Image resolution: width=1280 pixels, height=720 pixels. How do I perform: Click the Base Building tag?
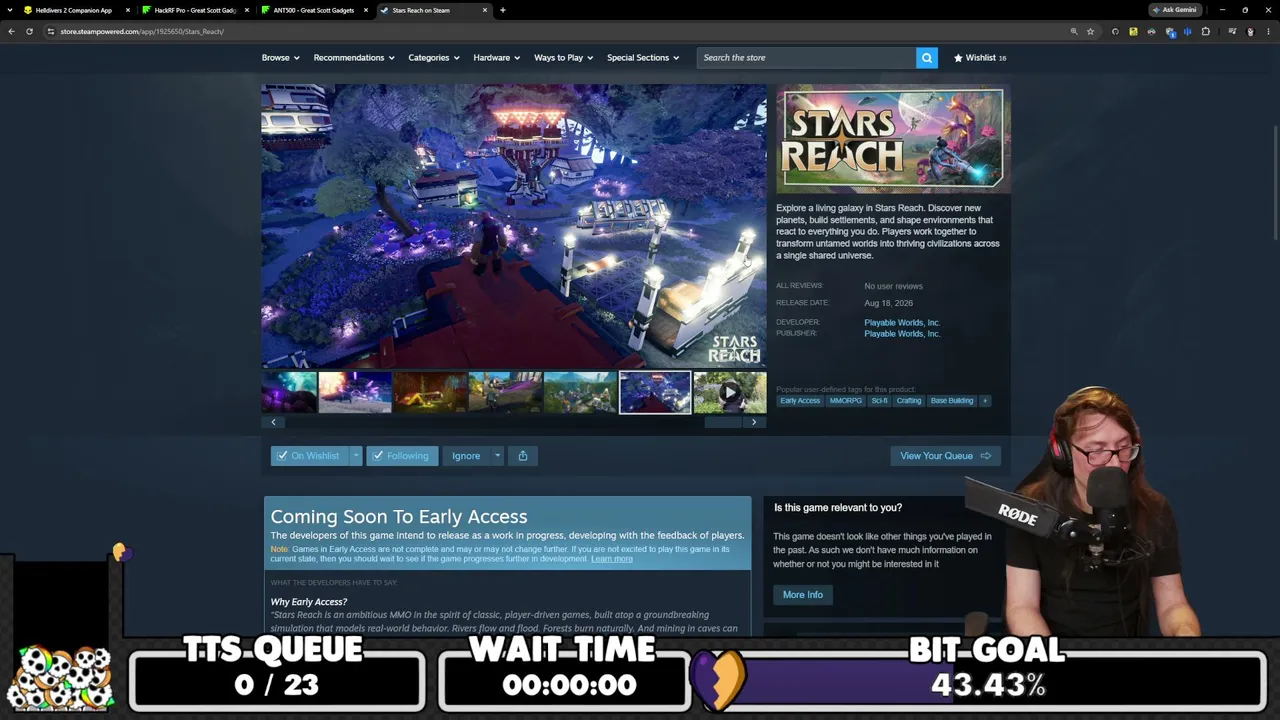952,401
